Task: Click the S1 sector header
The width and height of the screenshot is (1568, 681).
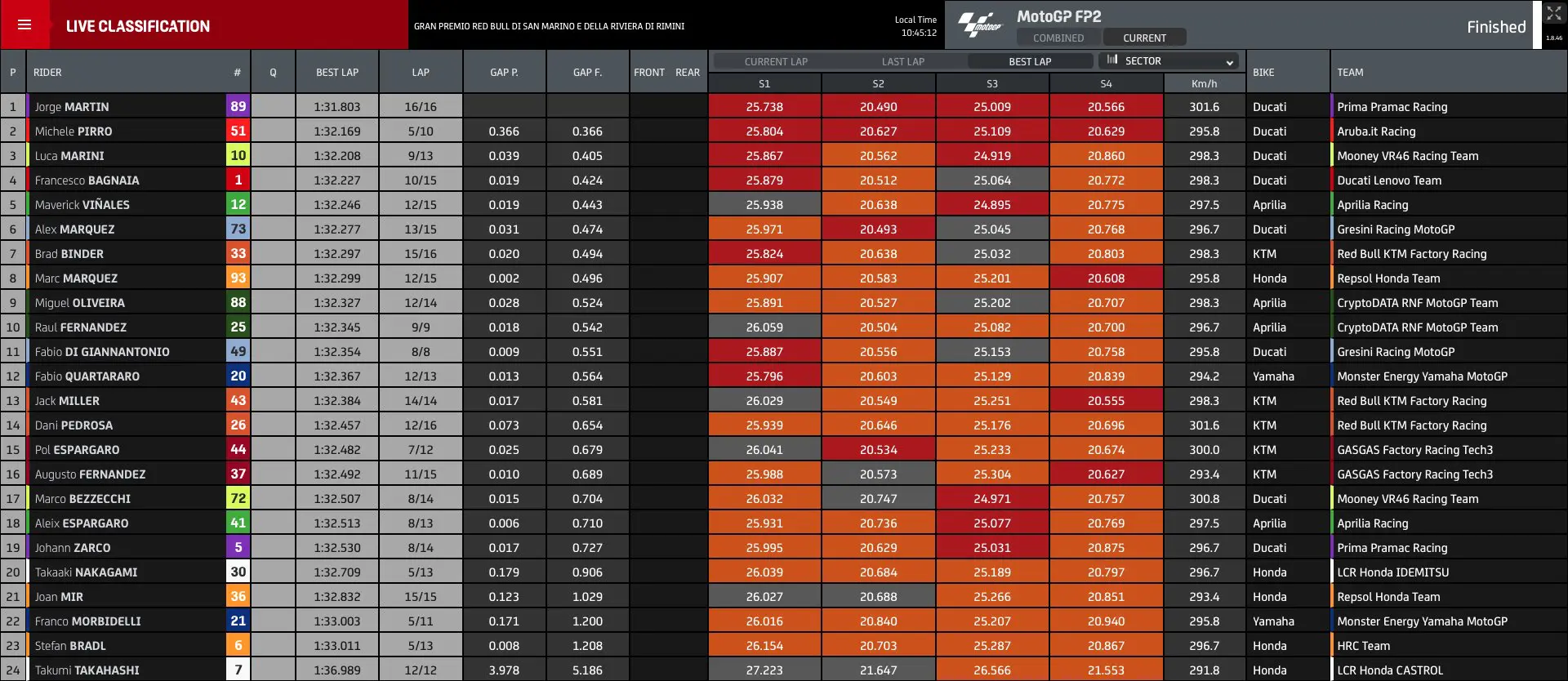Action: click(x=764, y=83)
